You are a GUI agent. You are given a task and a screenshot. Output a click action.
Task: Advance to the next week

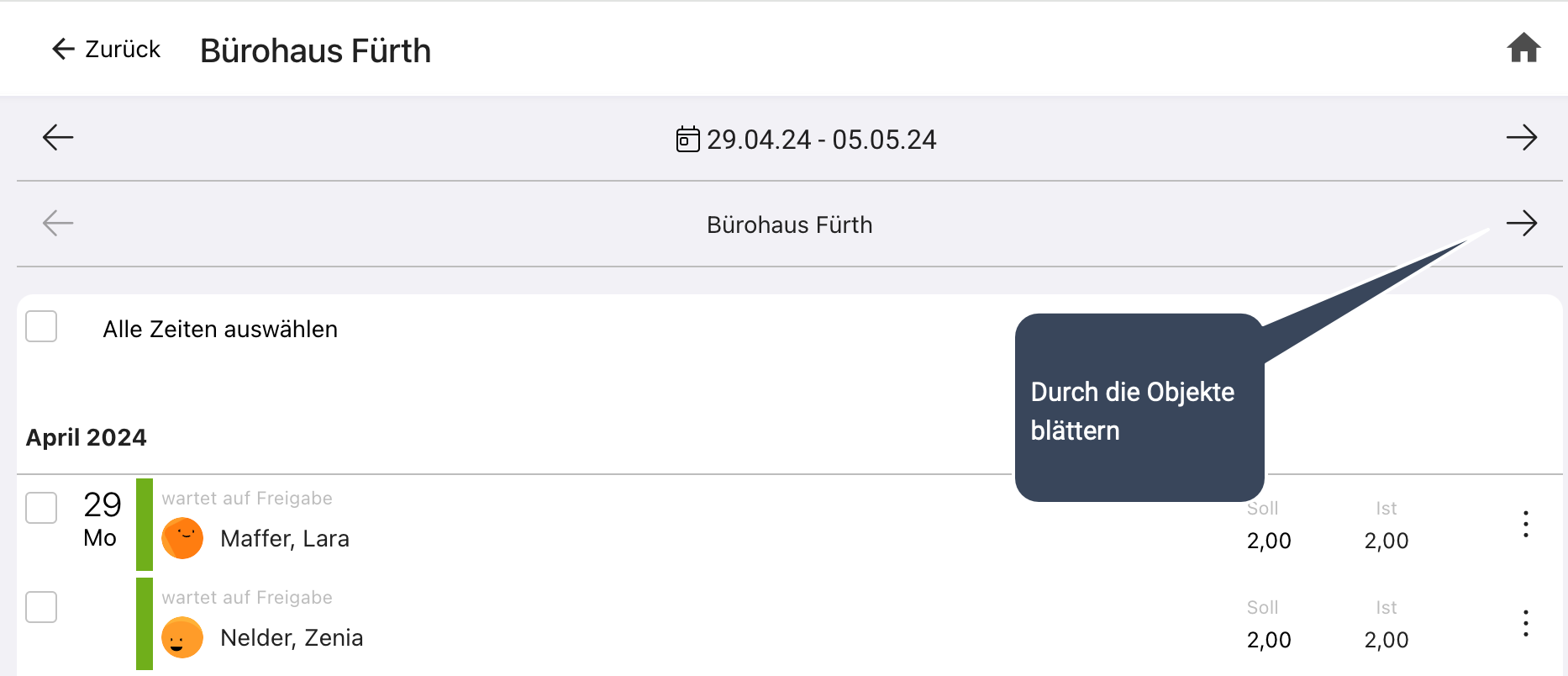click(x=1521, y=137)
